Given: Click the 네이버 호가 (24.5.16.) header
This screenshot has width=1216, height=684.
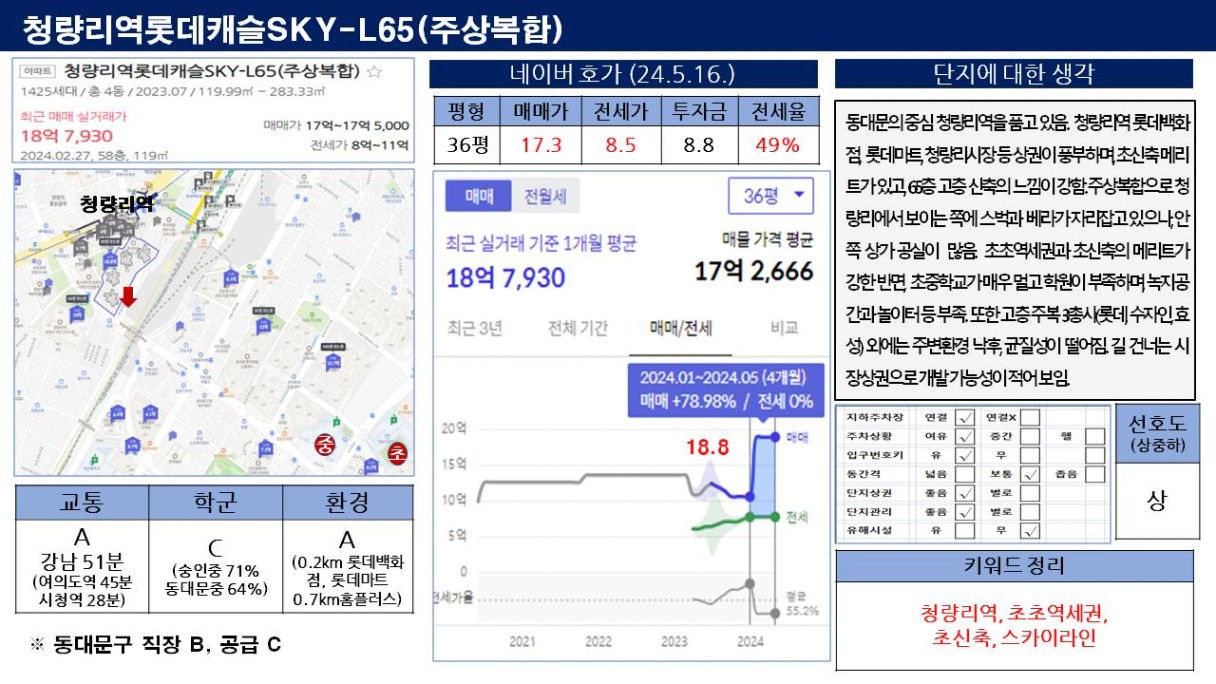Looking at the screenshot, I should tap(623, 75).
